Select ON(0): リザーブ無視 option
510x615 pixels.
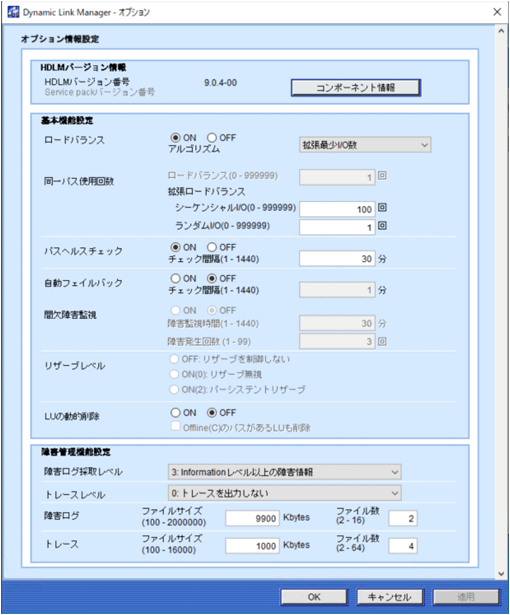pos(174,374)
